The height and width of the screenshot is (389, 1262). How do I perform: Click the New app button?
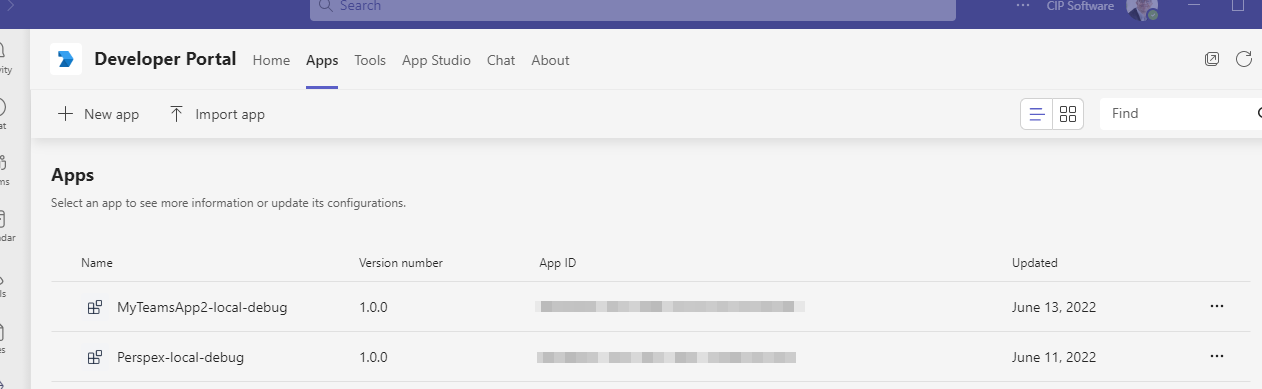tap(98, 114)
